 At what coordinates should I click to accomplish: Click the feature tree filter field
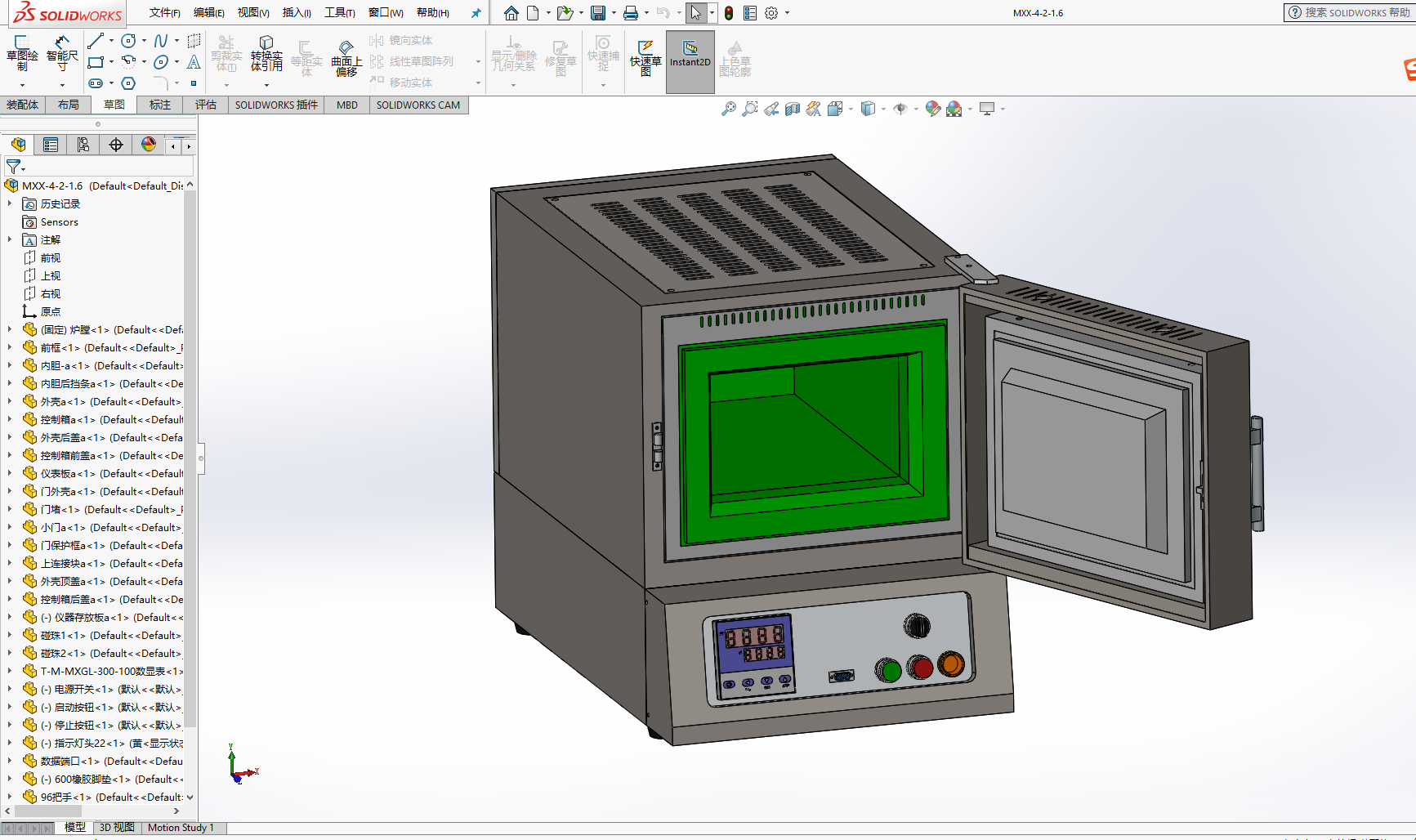(x=99, y=167)
